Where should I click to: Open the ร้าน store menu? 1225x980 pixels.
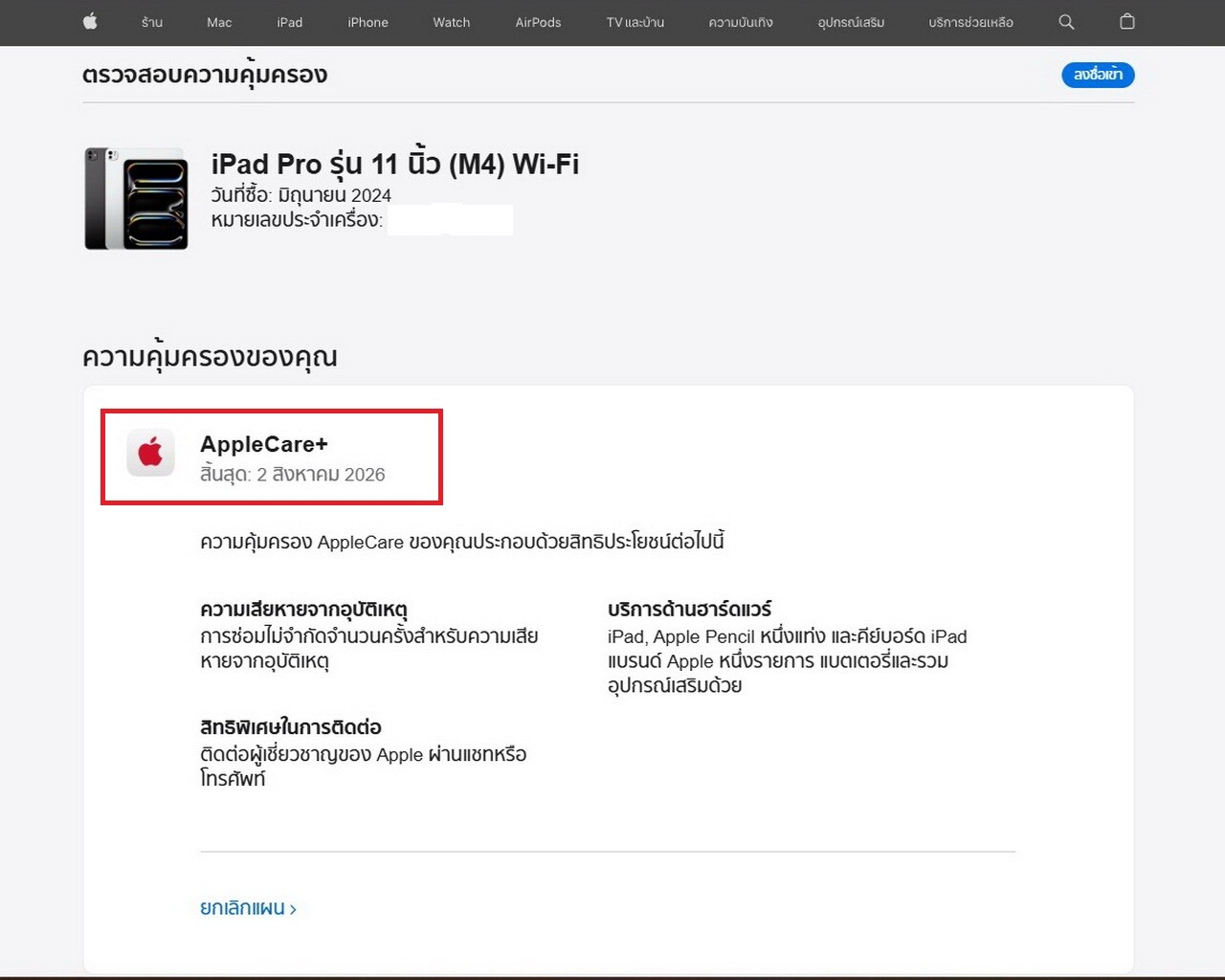click(x=152, y=22)
